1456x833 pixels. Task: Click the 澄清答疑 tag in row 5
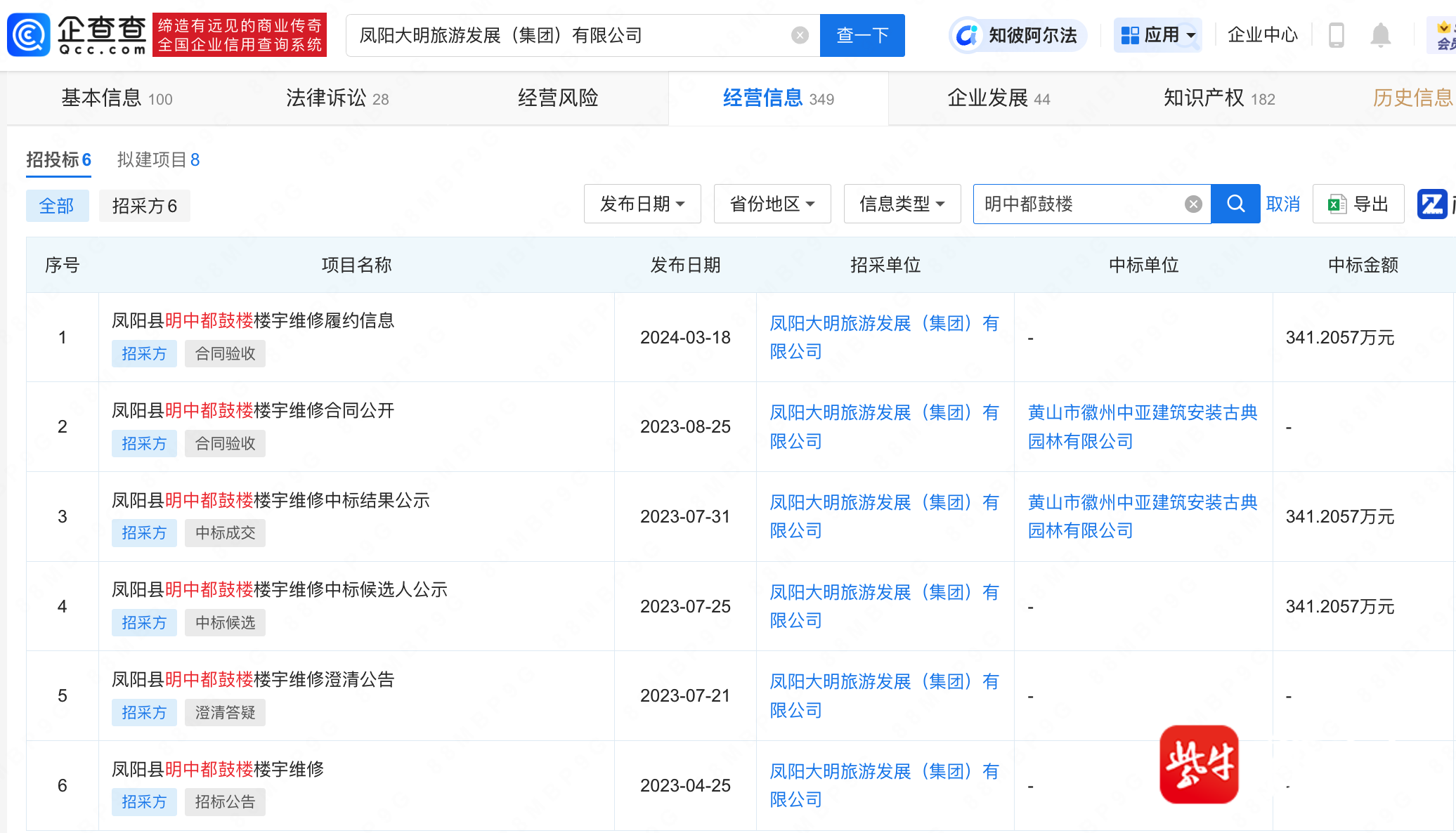pos(225,712)
